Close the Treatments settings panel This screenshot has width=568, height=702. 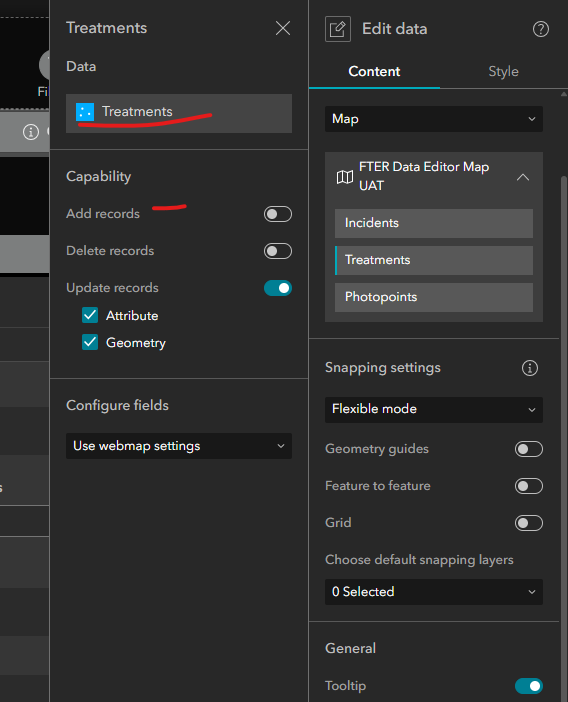283,28
